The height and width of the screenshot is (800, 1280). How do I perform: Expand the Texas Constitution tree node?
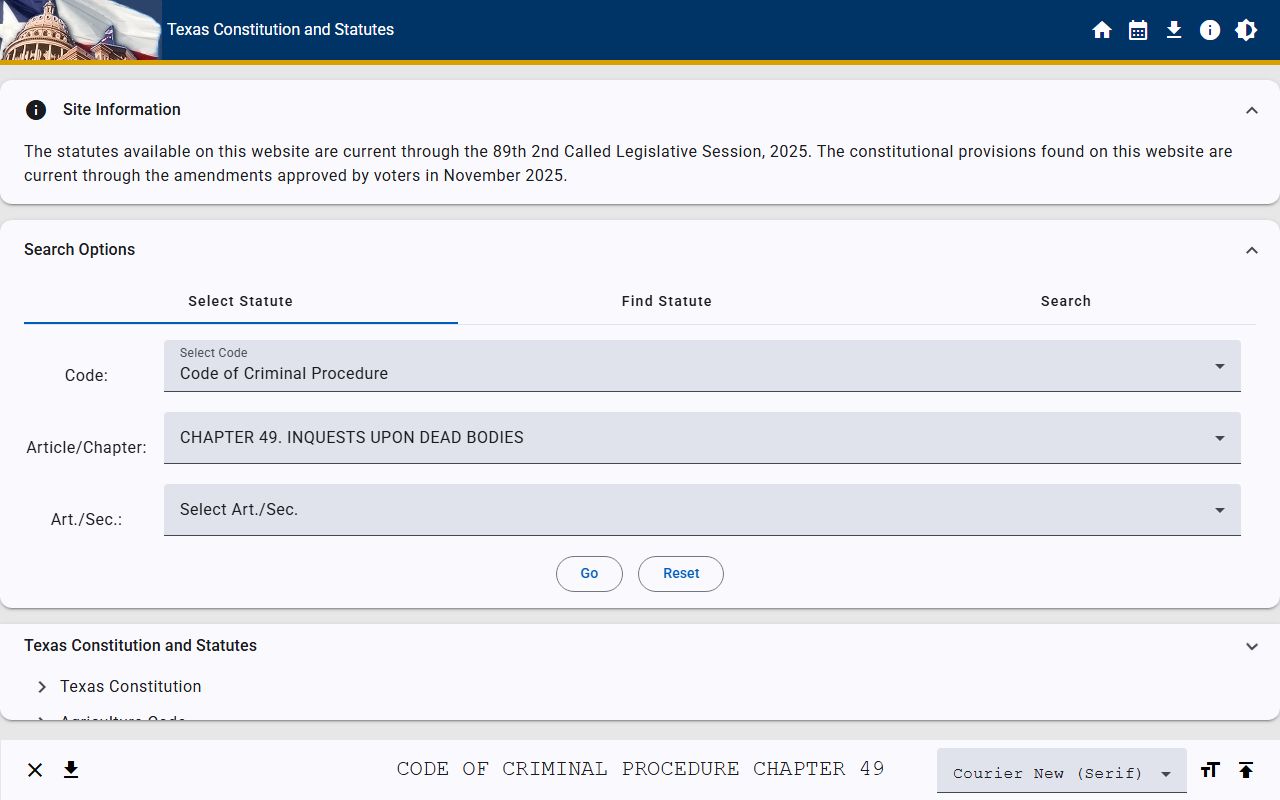coord(42,687)
